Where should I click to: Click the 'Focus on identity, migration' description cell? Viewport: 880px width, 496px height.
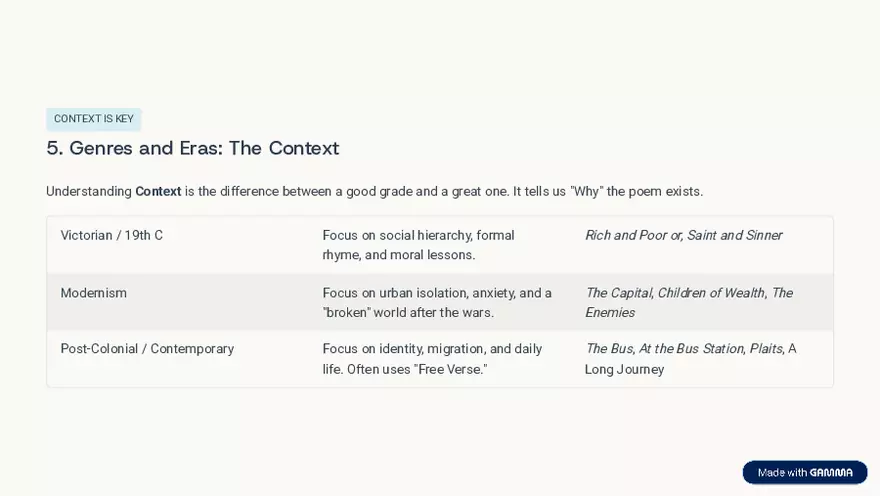[432, 359]
